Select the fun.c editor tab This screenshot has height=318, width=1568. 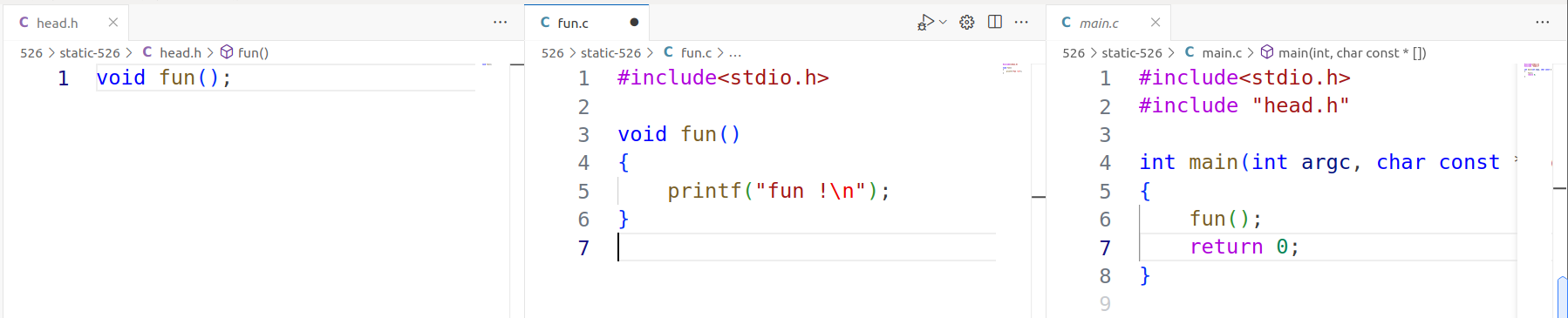coord(587,23)
